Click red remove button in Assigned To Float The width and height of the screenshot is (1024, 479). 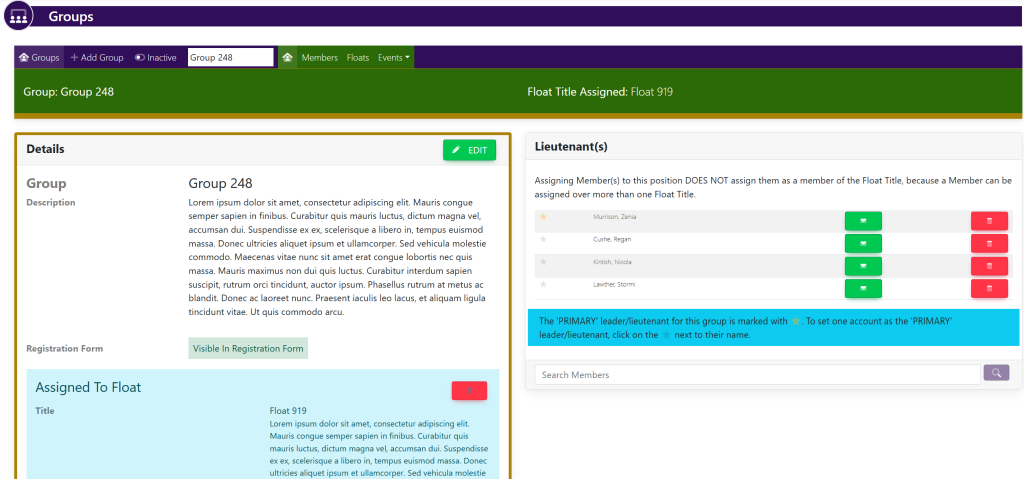tap(469, 390)
